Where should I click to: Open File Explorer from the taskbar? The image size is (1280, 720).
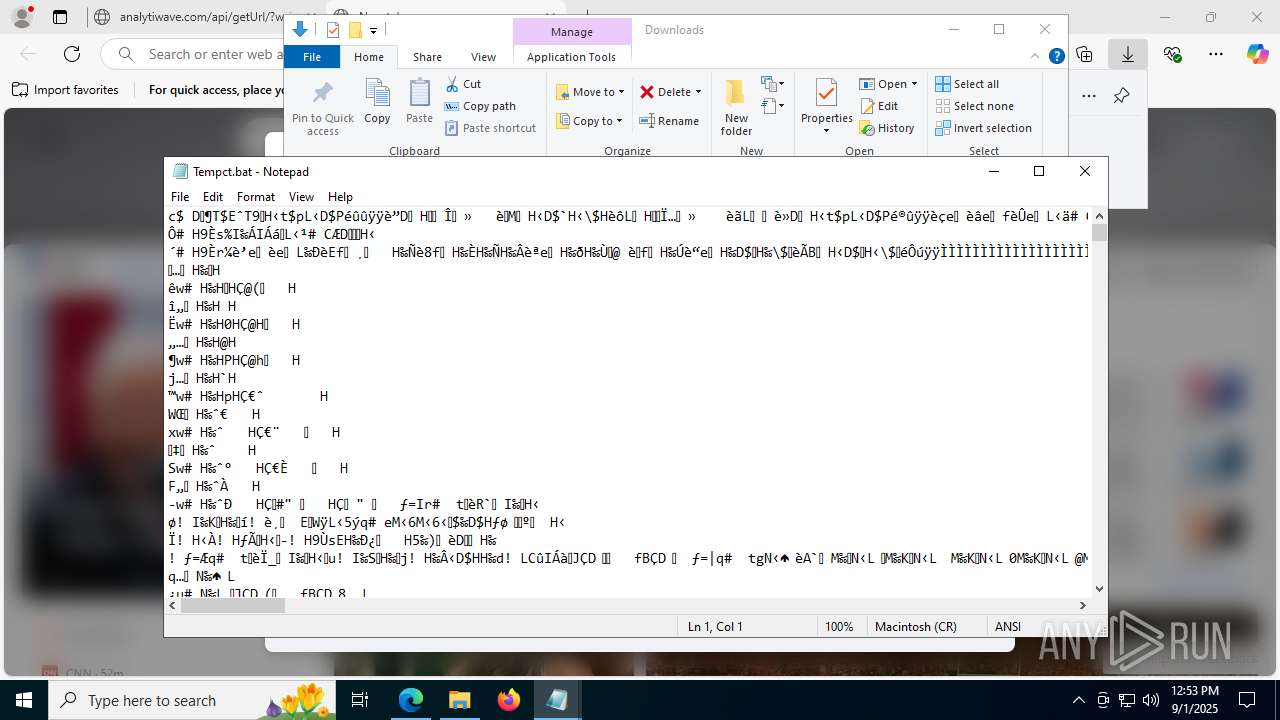click(x=459, y=700)
